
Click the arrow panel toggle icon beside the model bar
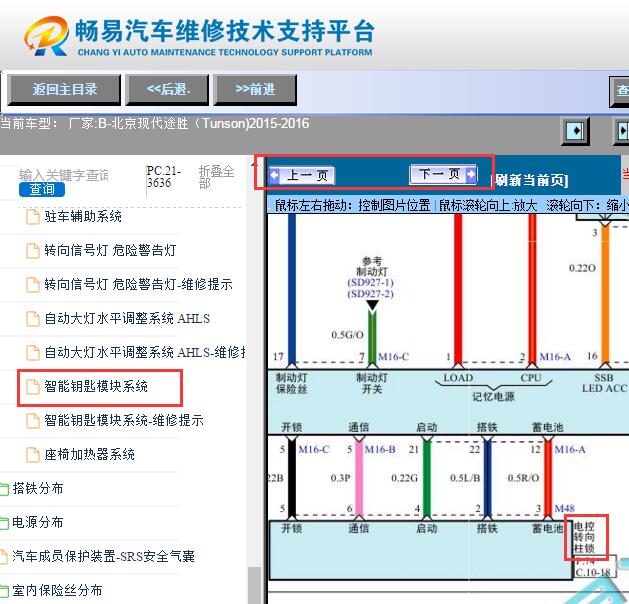pyautogui.click(x=575, y=130)
